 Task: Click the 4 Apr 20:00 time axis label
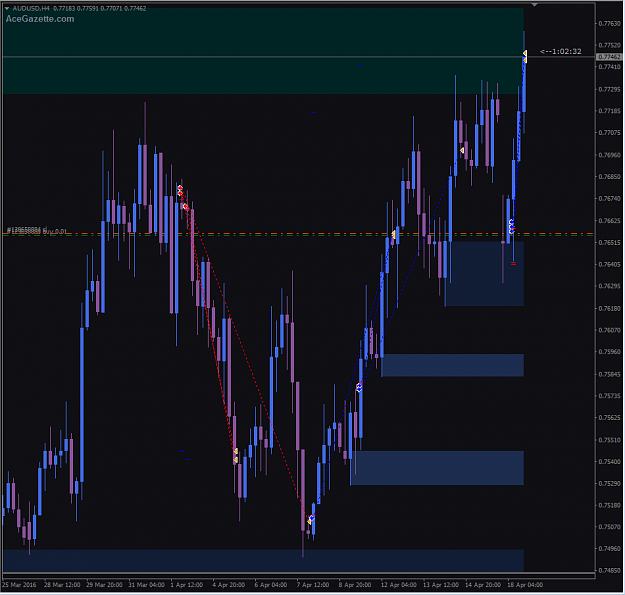pyautogui.click(x=229, y=585)
